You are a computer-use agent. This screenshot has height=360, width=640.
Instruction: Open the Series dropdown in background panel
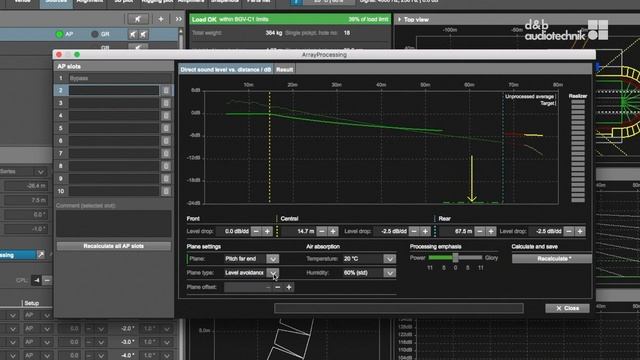coord(40,172)
